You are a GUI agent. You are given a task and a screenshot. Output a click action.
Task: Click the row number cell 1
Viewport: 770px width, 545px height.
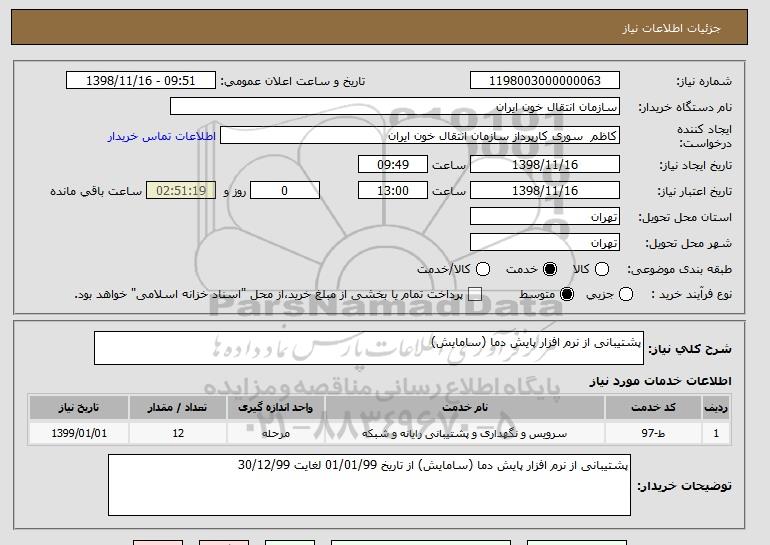tap(716, 433)
